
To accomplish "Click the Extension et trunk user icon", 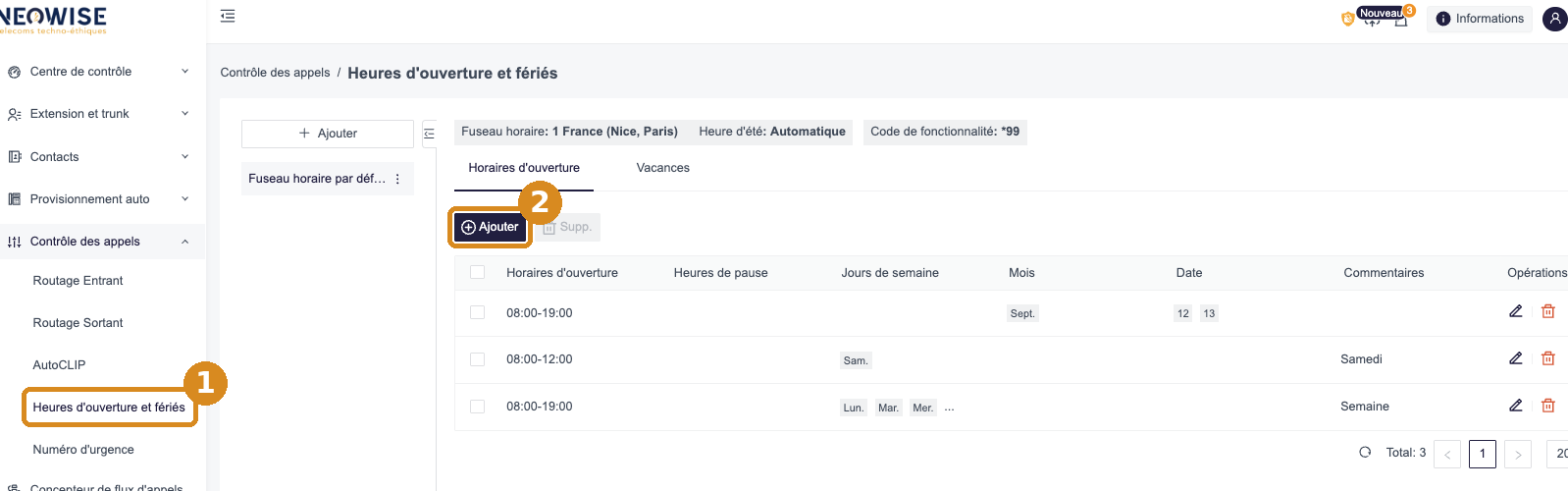I will 14,114.
